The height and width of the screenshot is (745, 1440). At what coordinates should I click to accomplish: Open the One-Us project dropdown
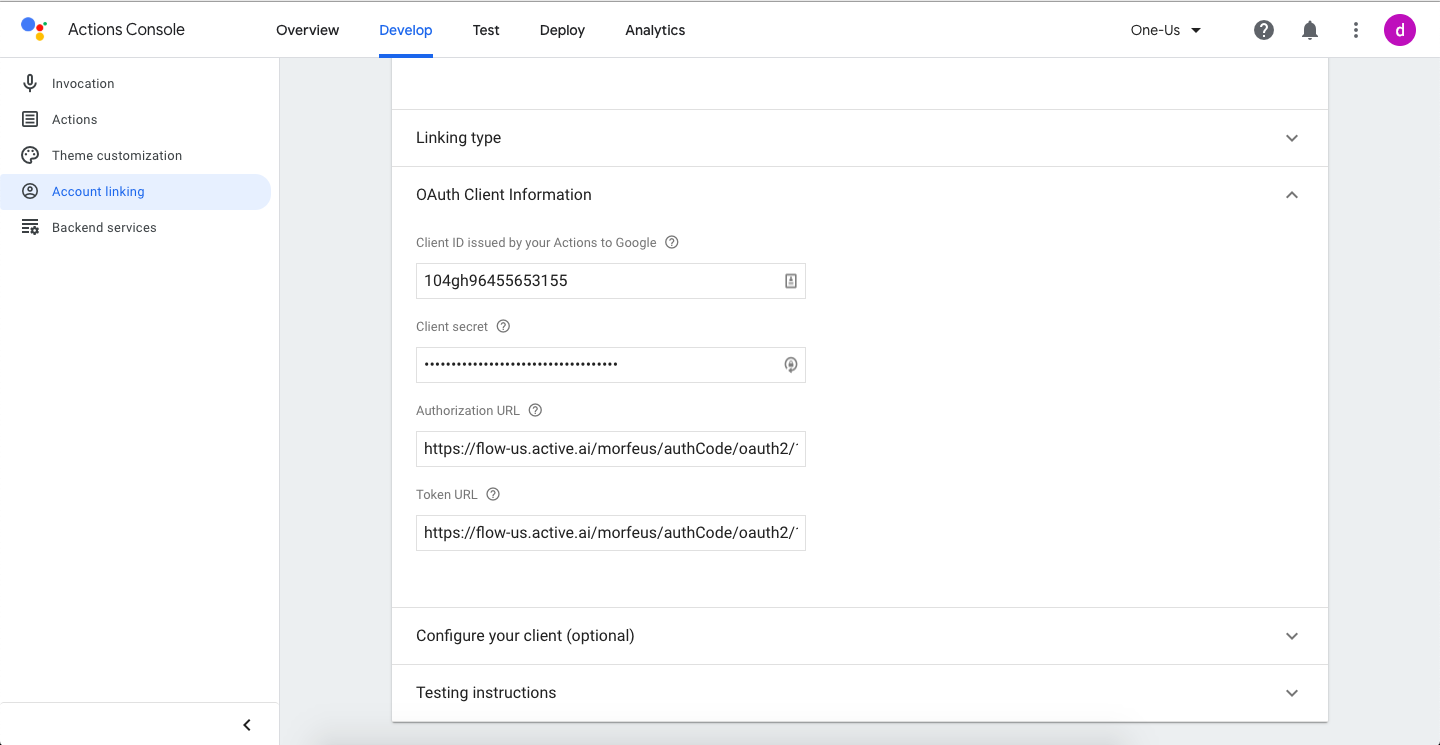click(x=1166, y=30)
